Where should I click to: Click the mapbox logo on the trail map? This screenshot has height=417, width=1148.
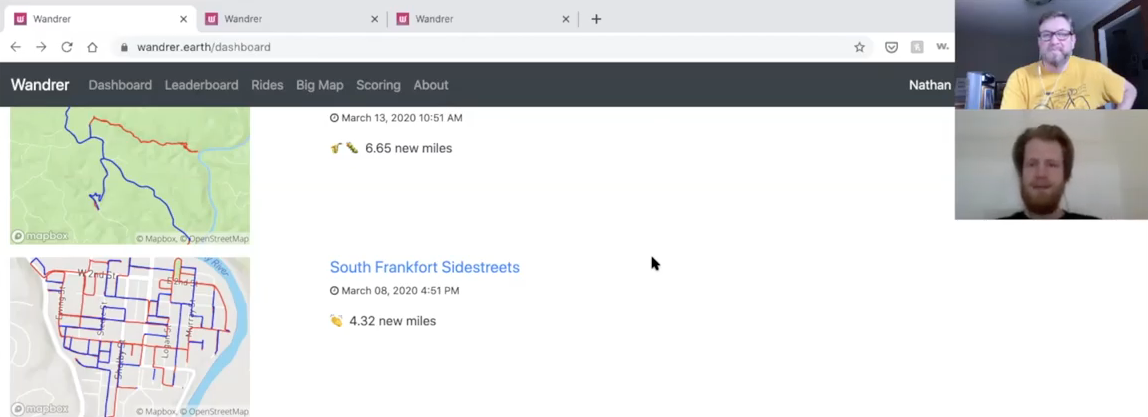point(40,236)
